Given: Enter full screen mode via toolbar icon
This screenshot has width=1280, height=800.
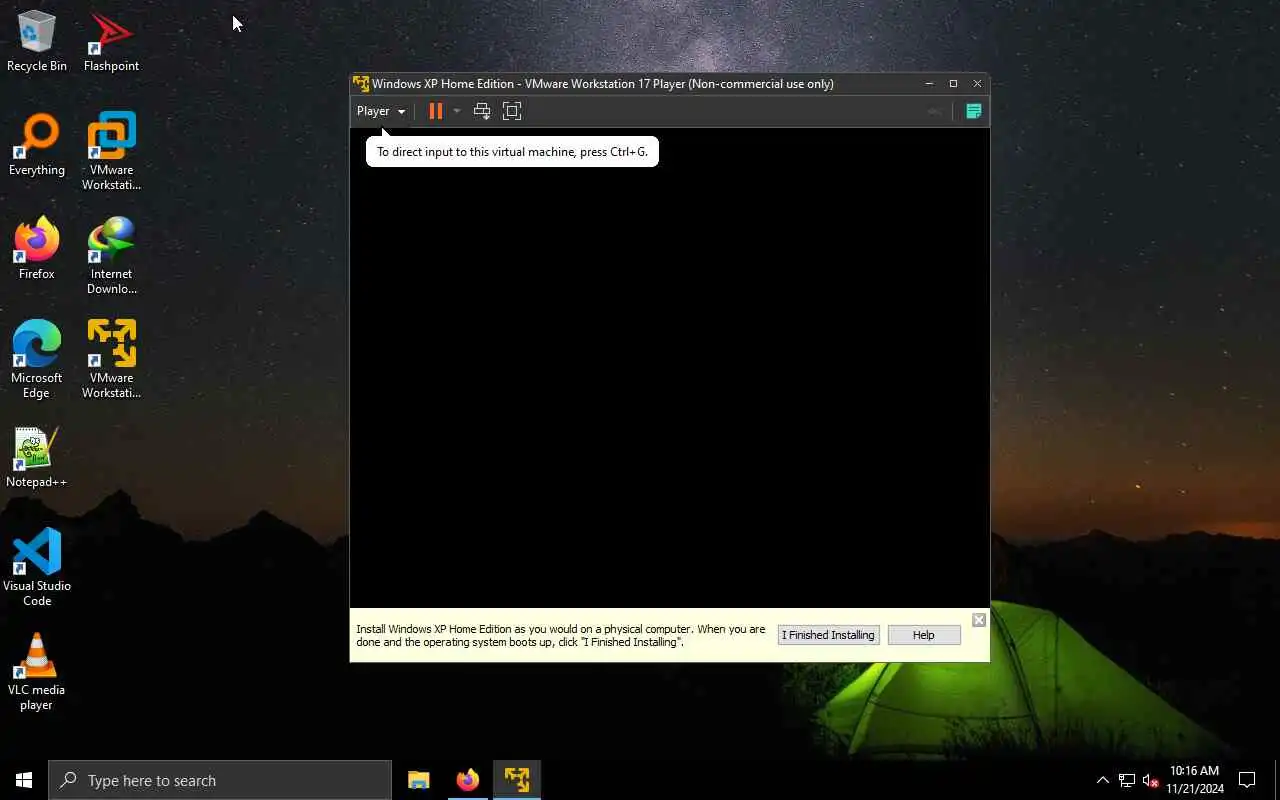Looking at the screenshot, I should click(512, 111).
